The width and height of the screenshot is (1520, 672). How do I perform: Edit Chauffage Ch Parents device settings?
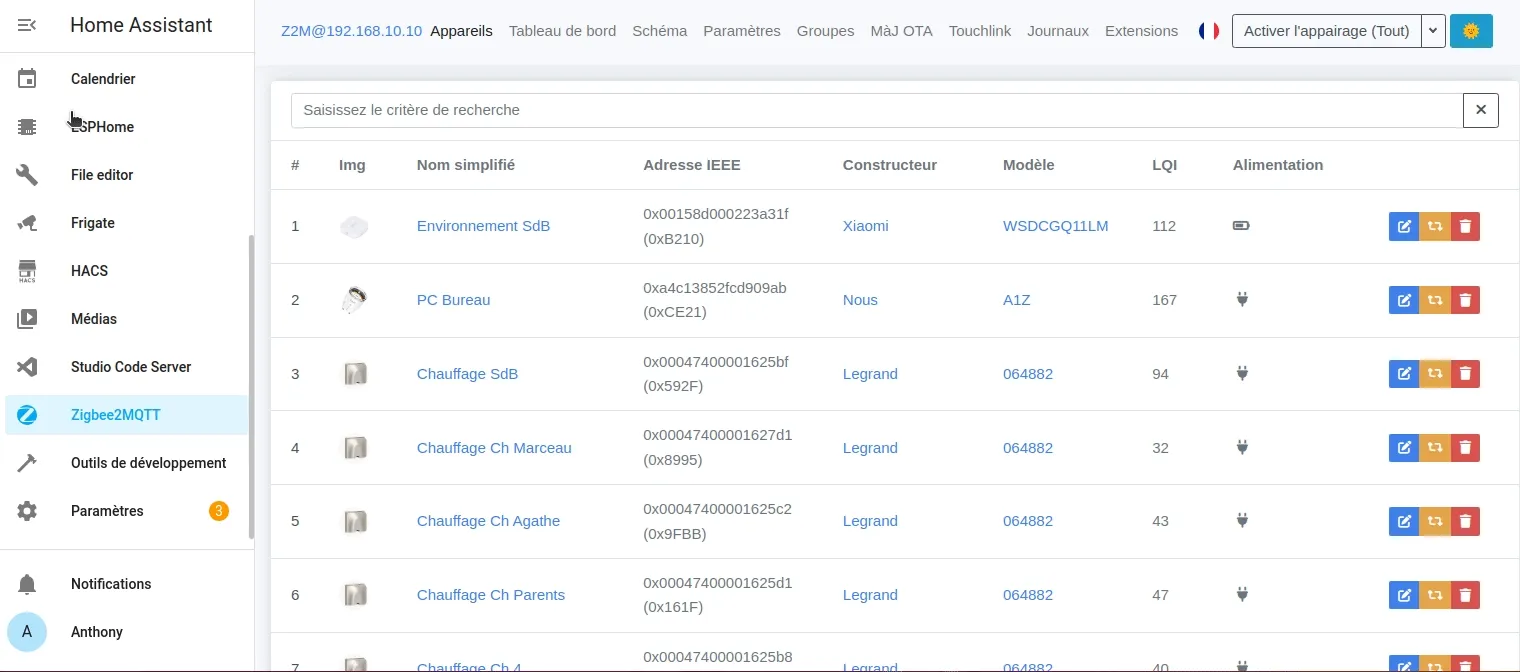1403,594
